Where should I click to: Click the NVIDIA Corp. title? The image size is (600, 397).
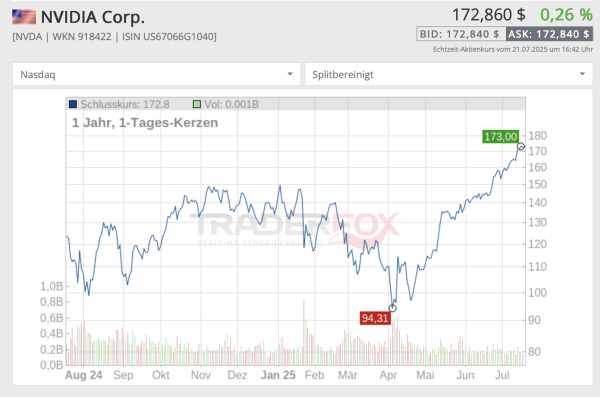pyautogui.click(x=93, y=17)
